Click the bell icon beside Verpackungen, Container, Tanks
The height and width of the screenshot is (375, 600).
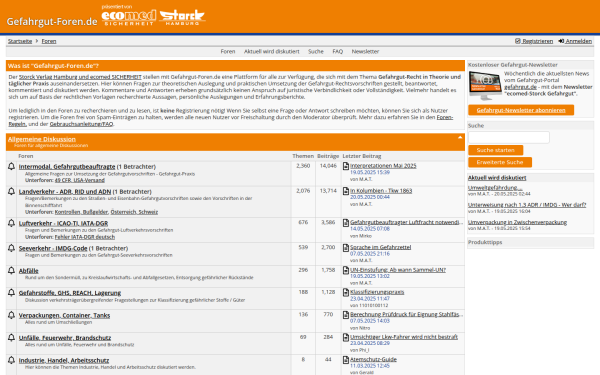11,315
